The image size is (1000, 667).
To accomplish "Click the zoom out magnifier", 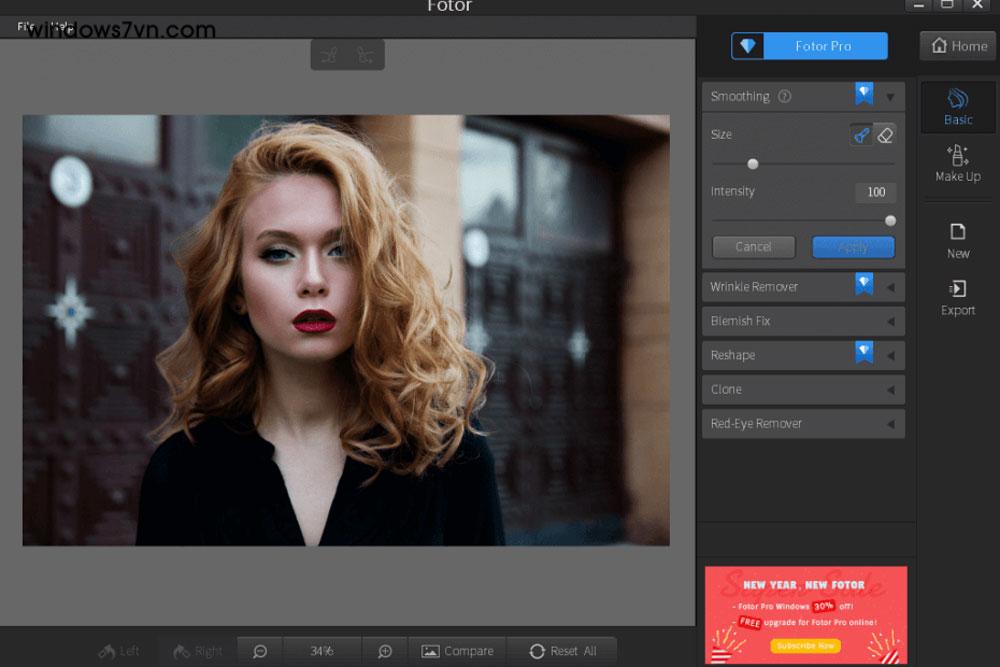I will (x=260, y=651).
